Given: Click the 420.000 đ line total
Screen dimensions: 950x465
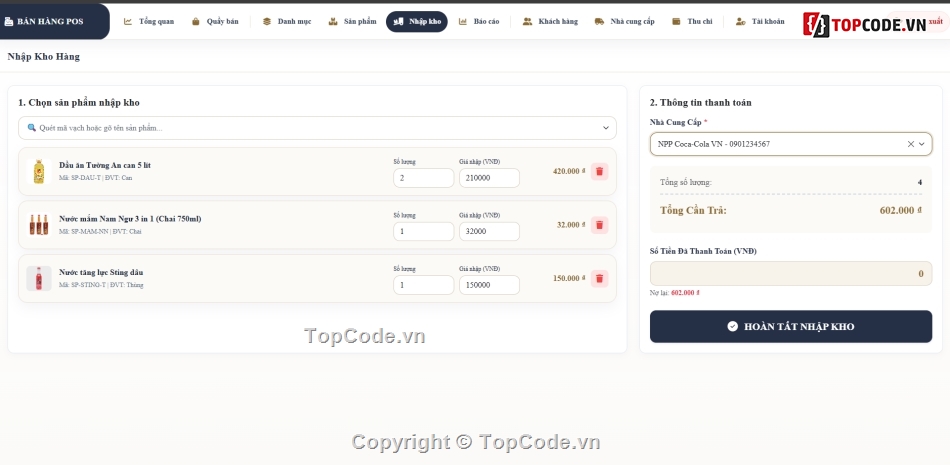Looking at the screenshot, I should pyautogui.click(x=569, y=172).
